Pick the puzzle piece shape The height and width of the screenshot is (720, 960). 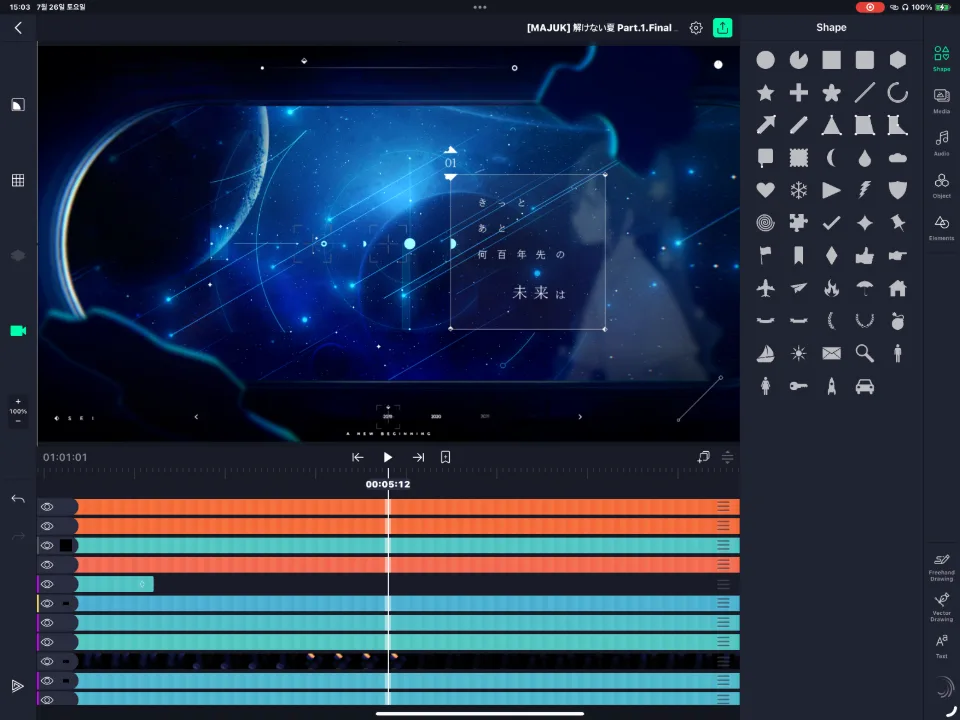[x=798, y=223]
